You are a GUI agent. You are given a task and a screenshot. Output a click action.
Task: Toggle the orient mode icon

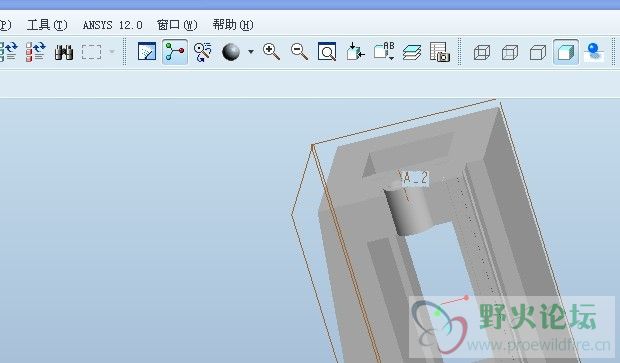pyautogui.click(x=203, y=52)
